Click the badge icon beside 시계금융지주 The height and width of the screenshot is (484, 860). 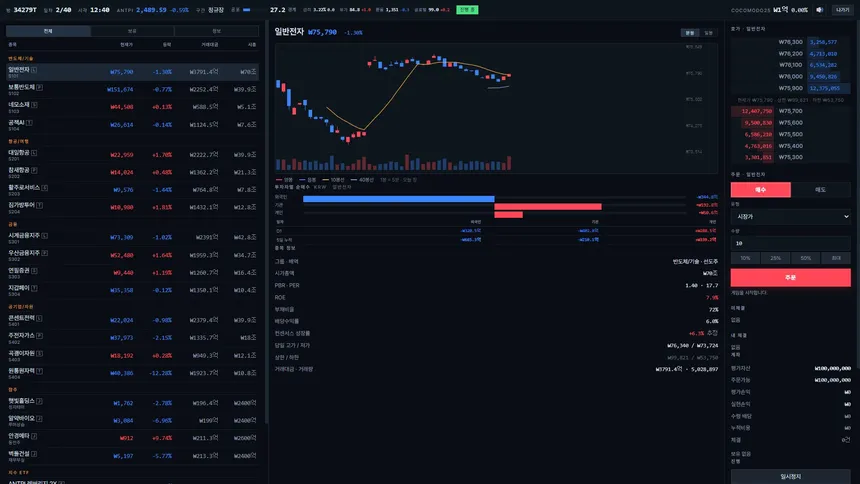pyautogui.click(x=44, y=235)
